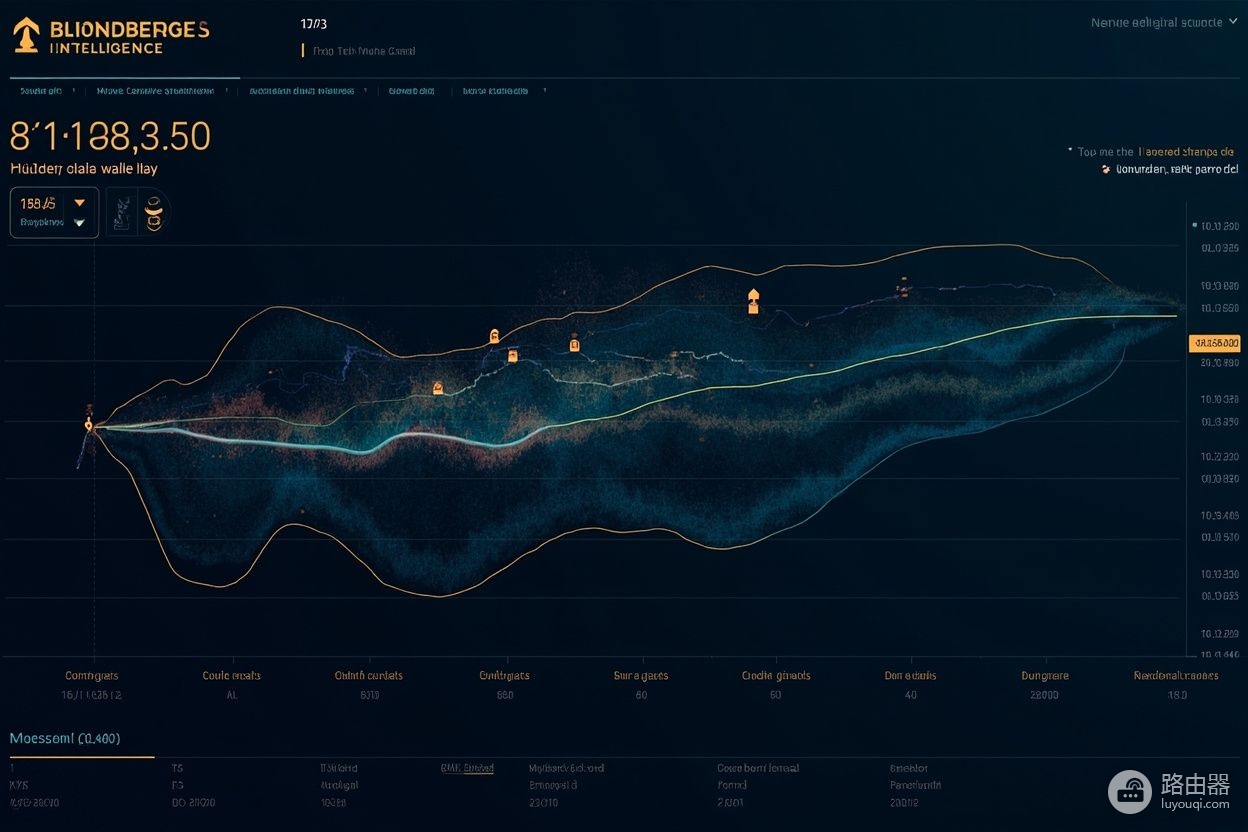Open the chart figure tool icon

click(122, 212)
